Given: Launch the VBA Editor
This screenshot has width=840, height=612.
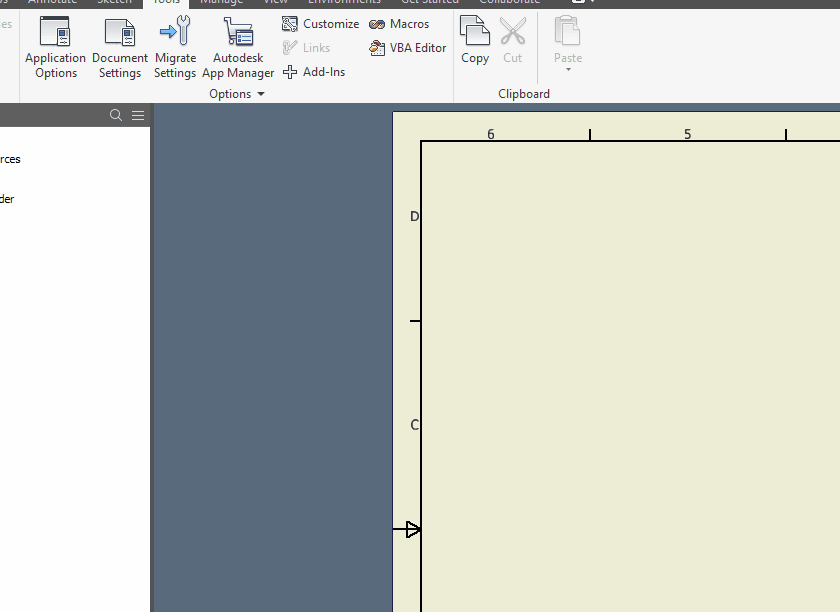Looking at the screenshot, I should point(407,47).
